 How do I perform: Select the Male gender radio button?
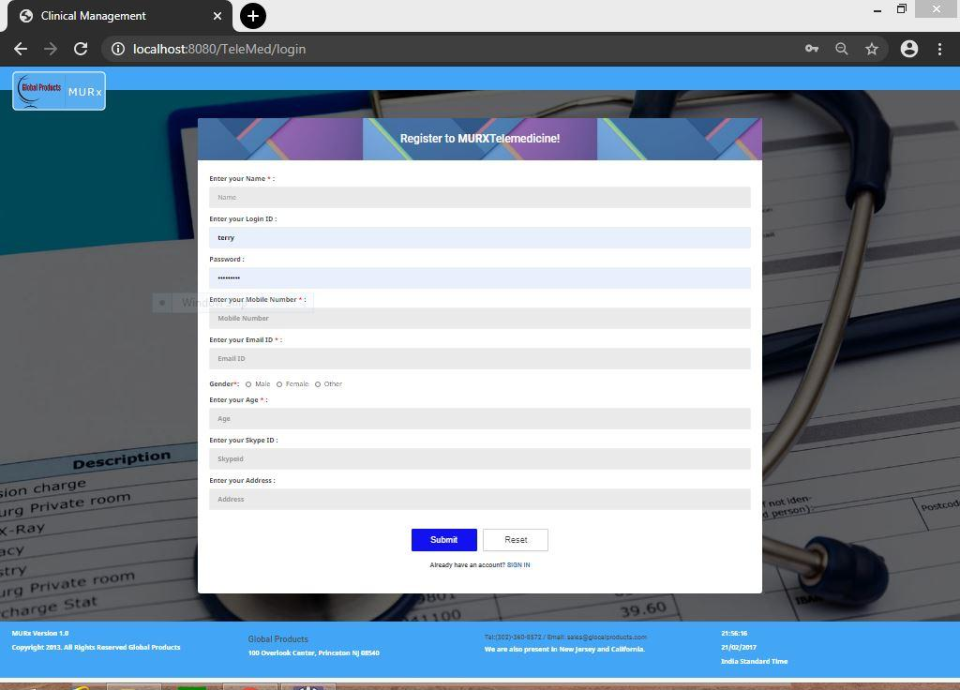click(x=249, y=384)
